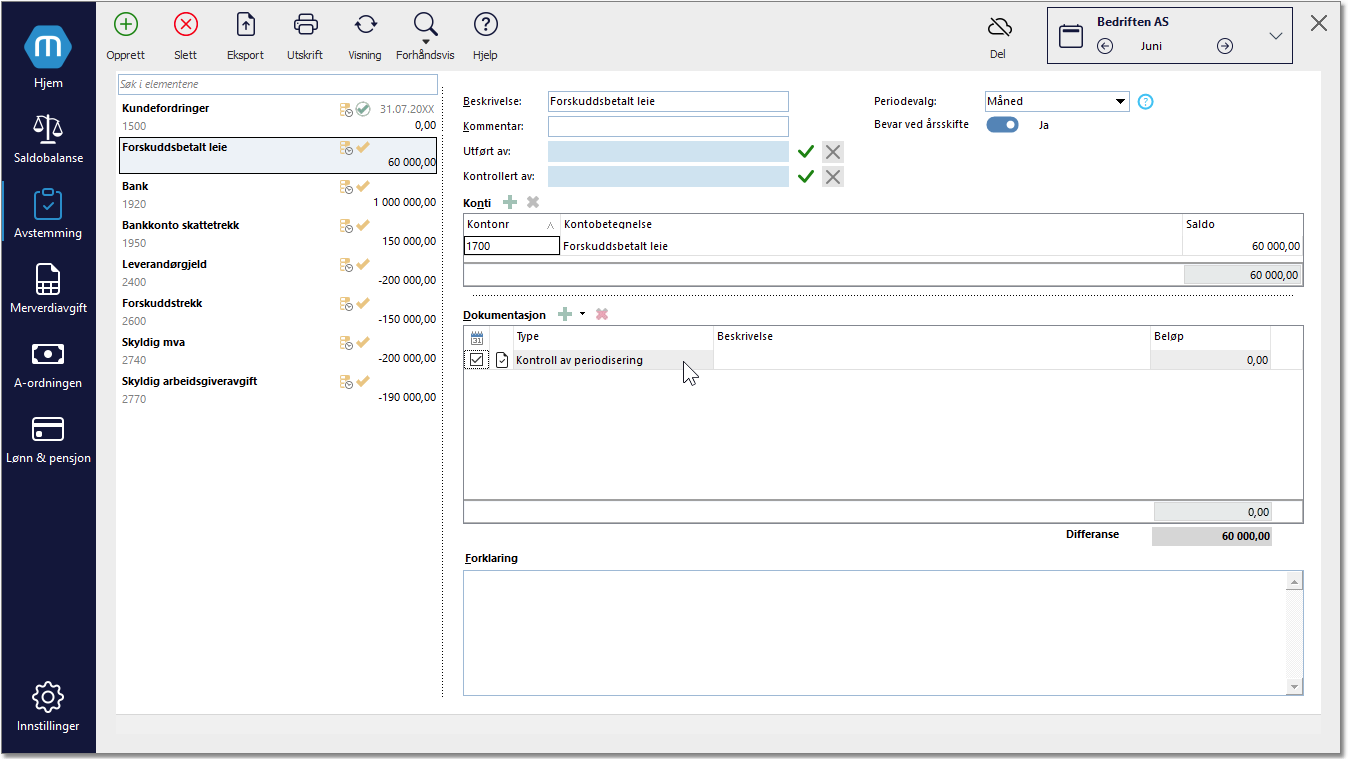Open the Avstemming module
The width and height of the screenshot is (1348, 761).
coord(48,212)
